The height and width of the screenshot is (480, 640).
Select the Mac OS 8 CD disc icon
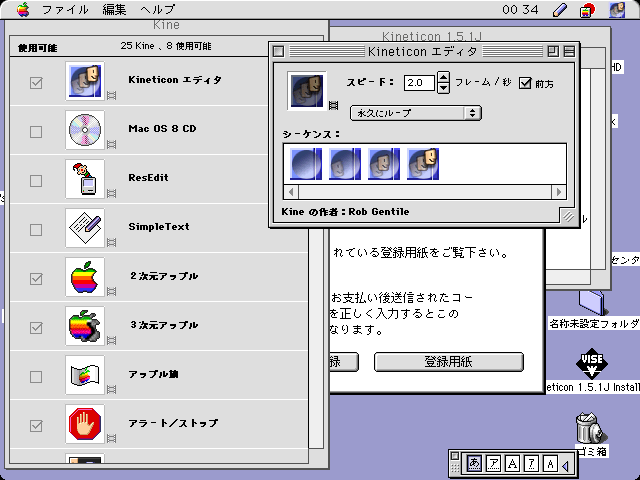point(85,130)
